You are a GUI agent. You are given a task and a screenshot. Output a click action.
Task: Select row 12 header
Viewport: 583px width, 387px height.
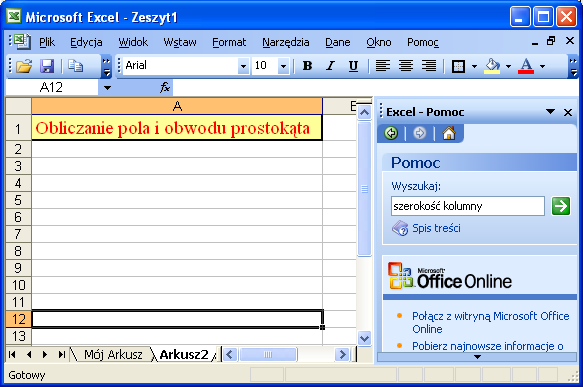[x=18, y=319]
